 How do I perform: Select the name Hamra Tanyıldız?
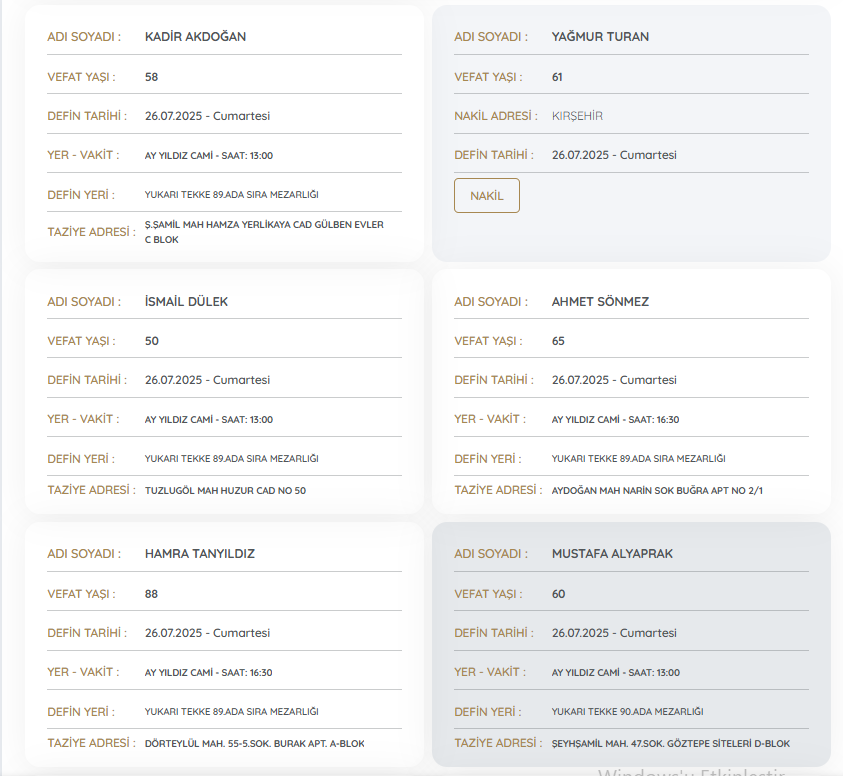tap(201, 554)
